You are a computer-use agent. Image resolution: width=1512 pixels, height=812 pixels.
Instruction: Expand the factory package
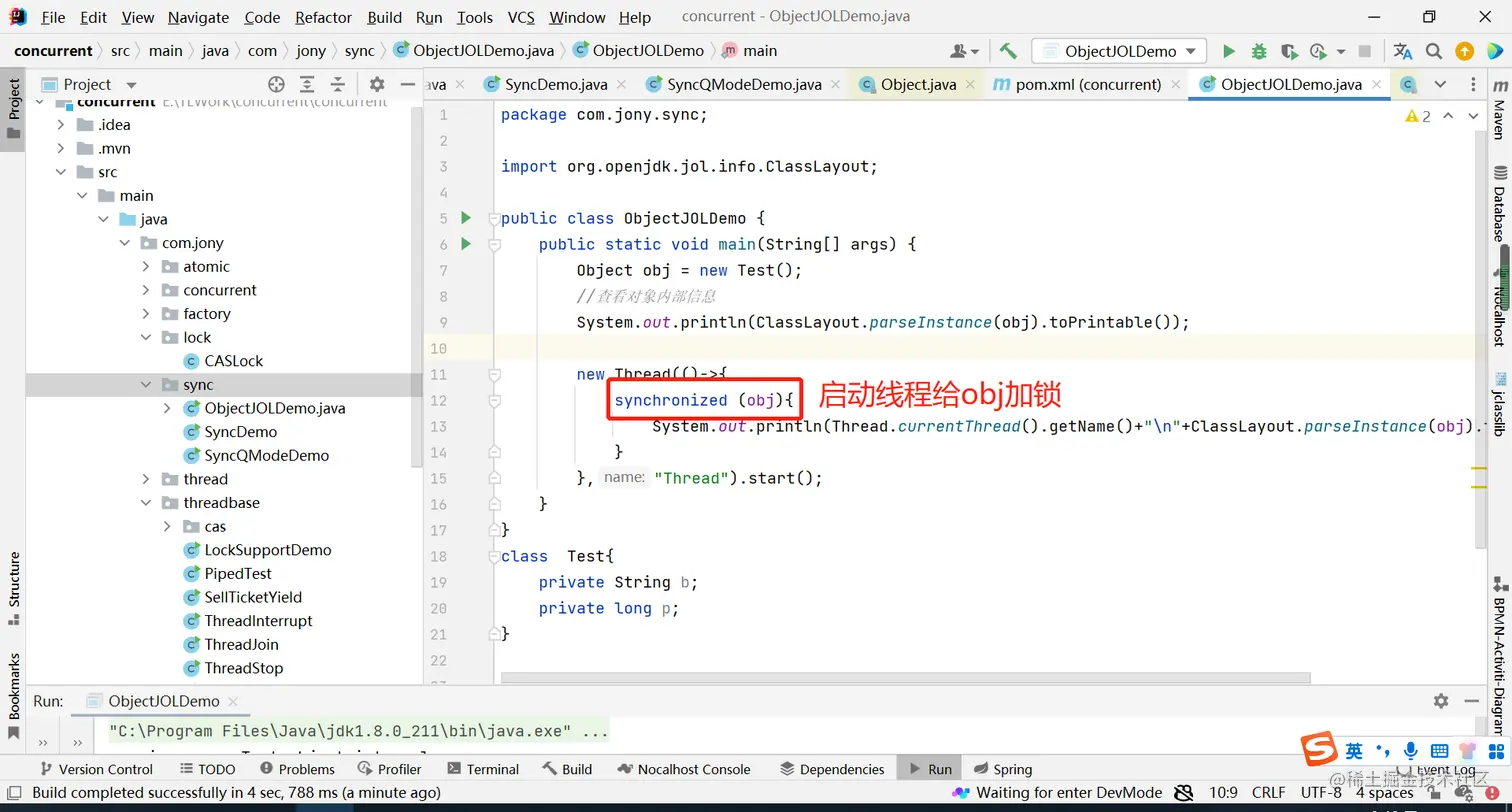coord(146,314)
